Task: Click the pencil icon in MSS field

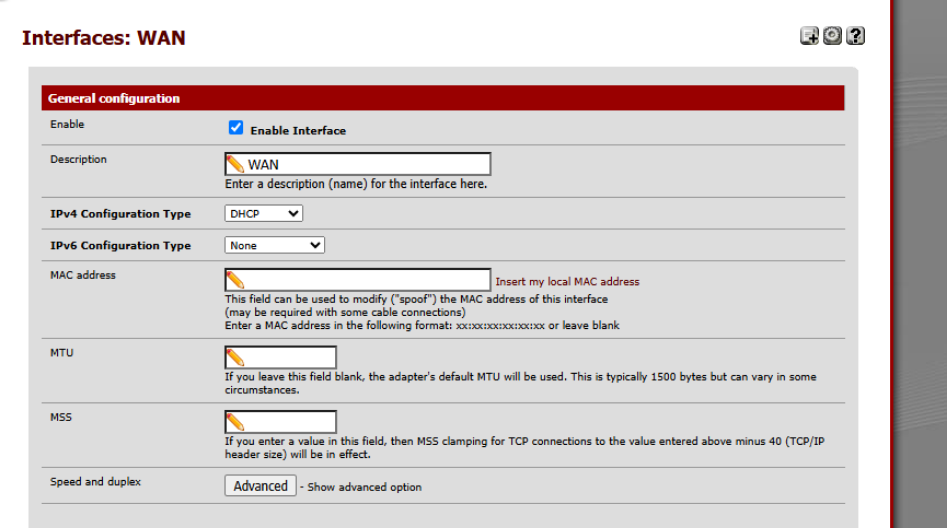Action: (235, 422)
